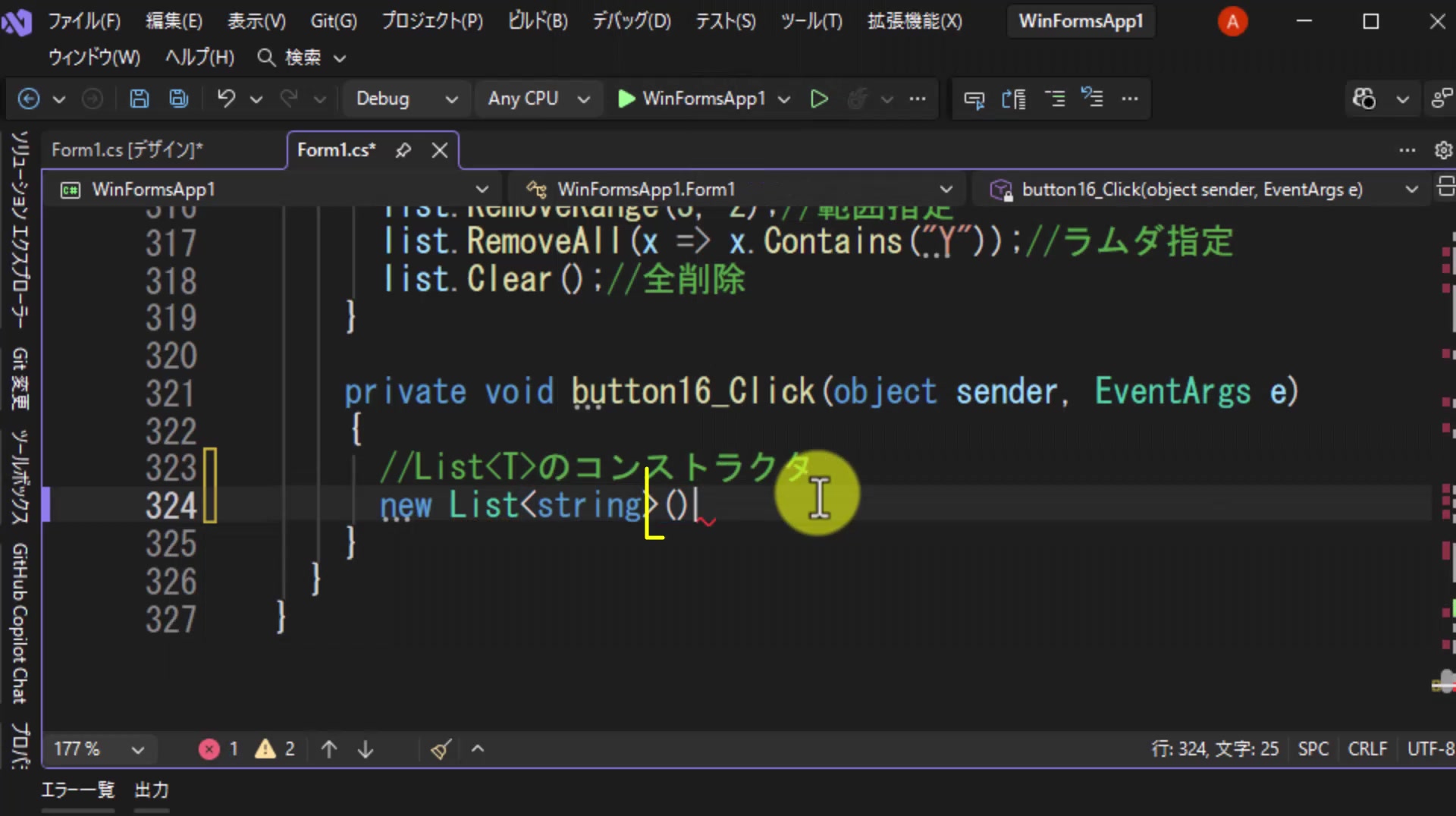Click the 検索 search box
The height and width of the screenshot is (816, 1456).
(302, 58)
